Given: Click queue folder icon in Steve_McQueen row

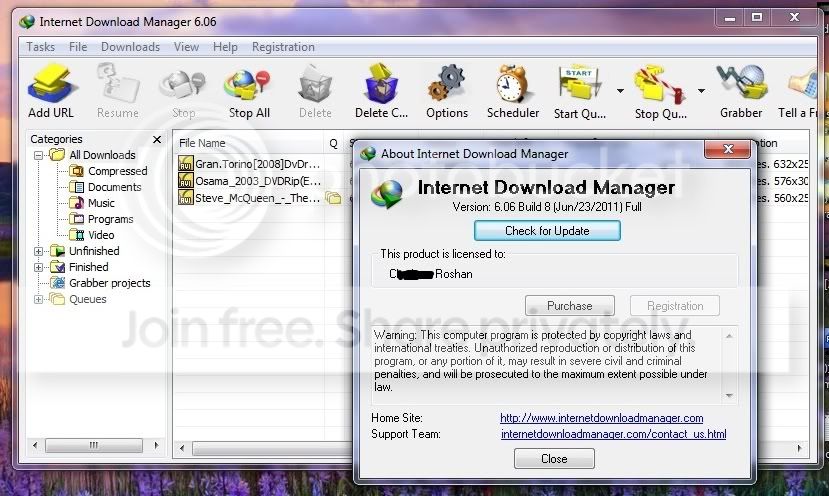Looking at the screenshot, I should click(333, 198).
